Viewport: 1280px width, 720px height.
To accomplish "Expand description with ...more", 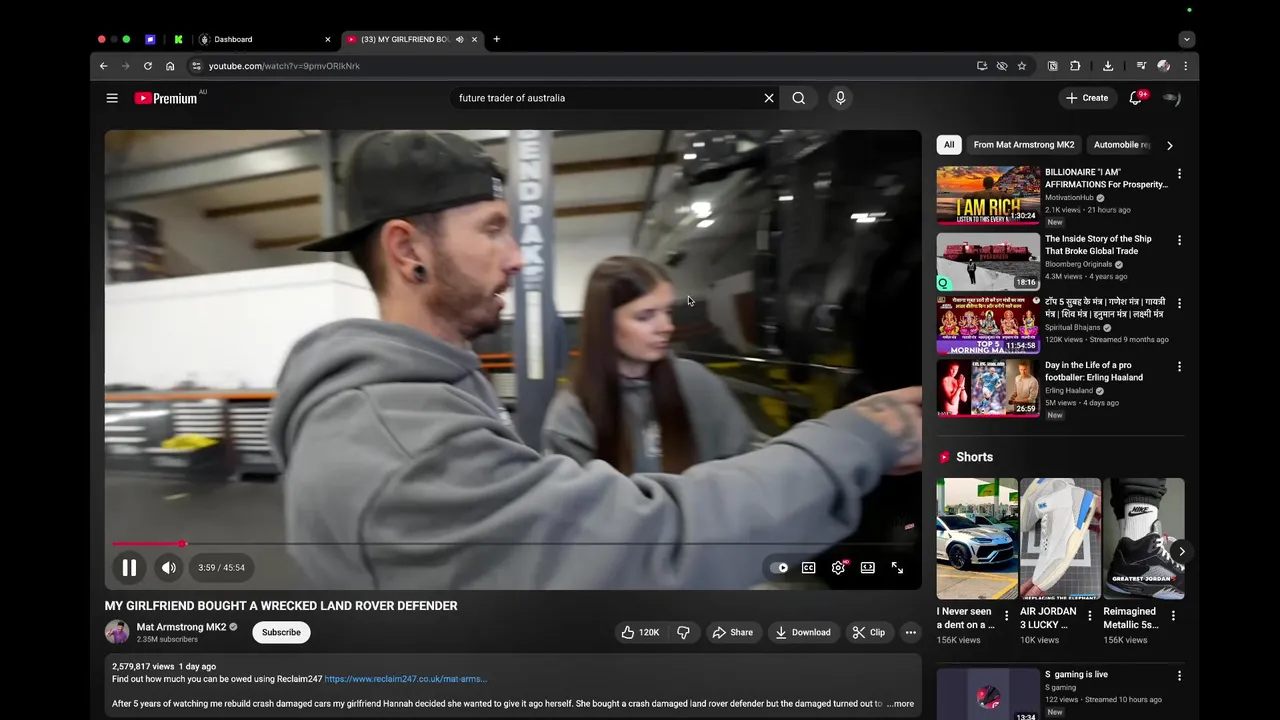I will 900,703.
